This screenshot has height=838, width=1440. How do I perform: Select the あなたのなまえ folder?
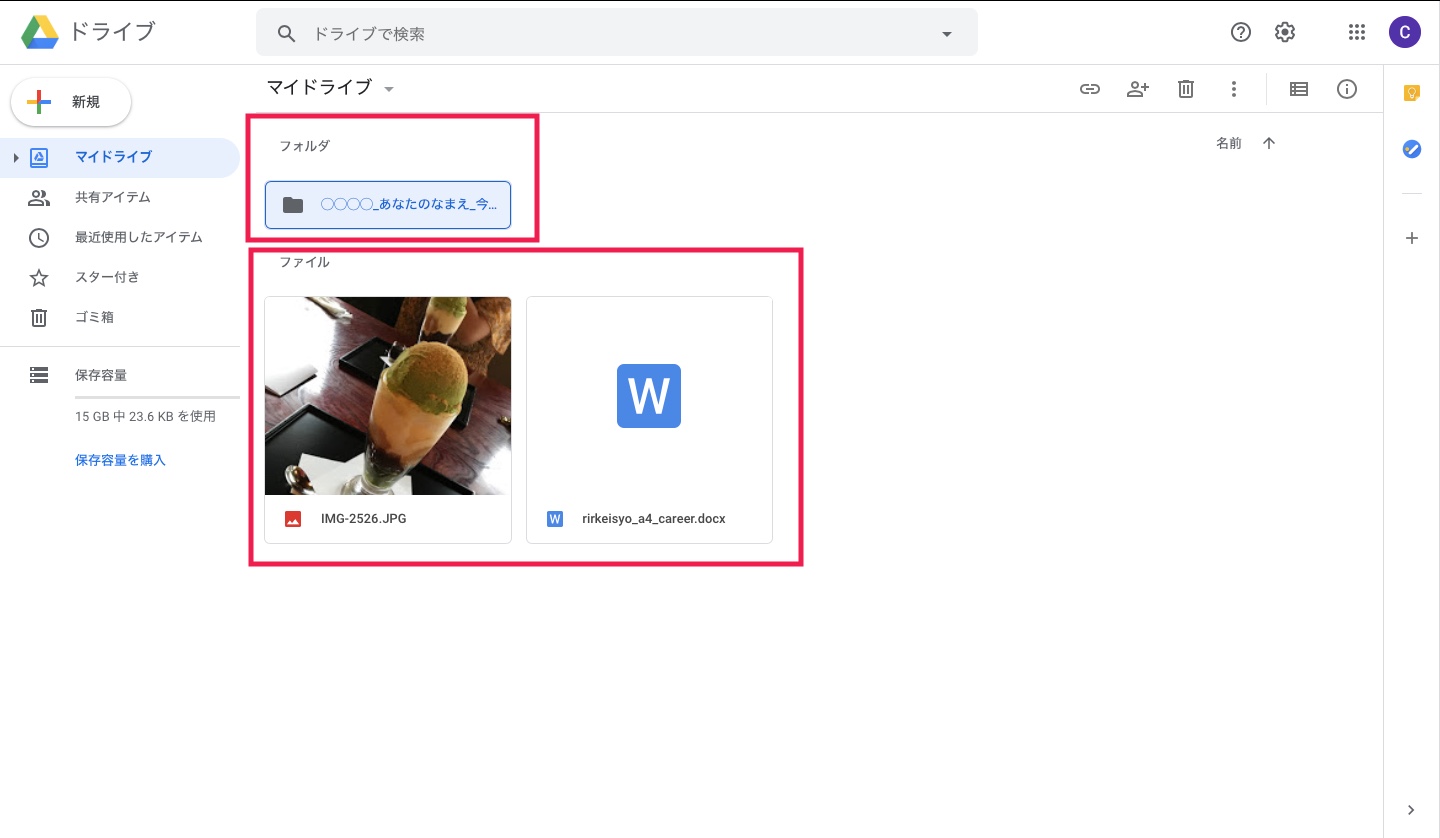click(388, 205)
